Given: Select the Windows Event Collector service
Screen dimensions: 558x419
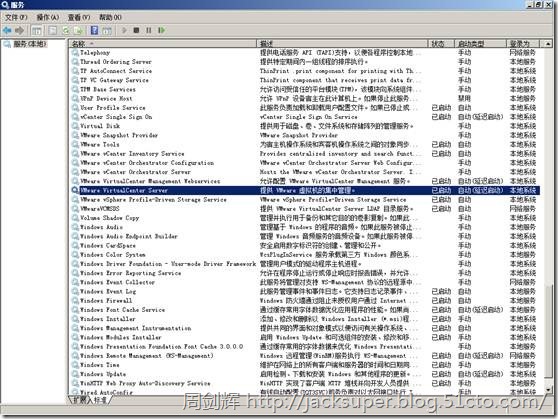Looking at the screenshot, I should [117, 282].
